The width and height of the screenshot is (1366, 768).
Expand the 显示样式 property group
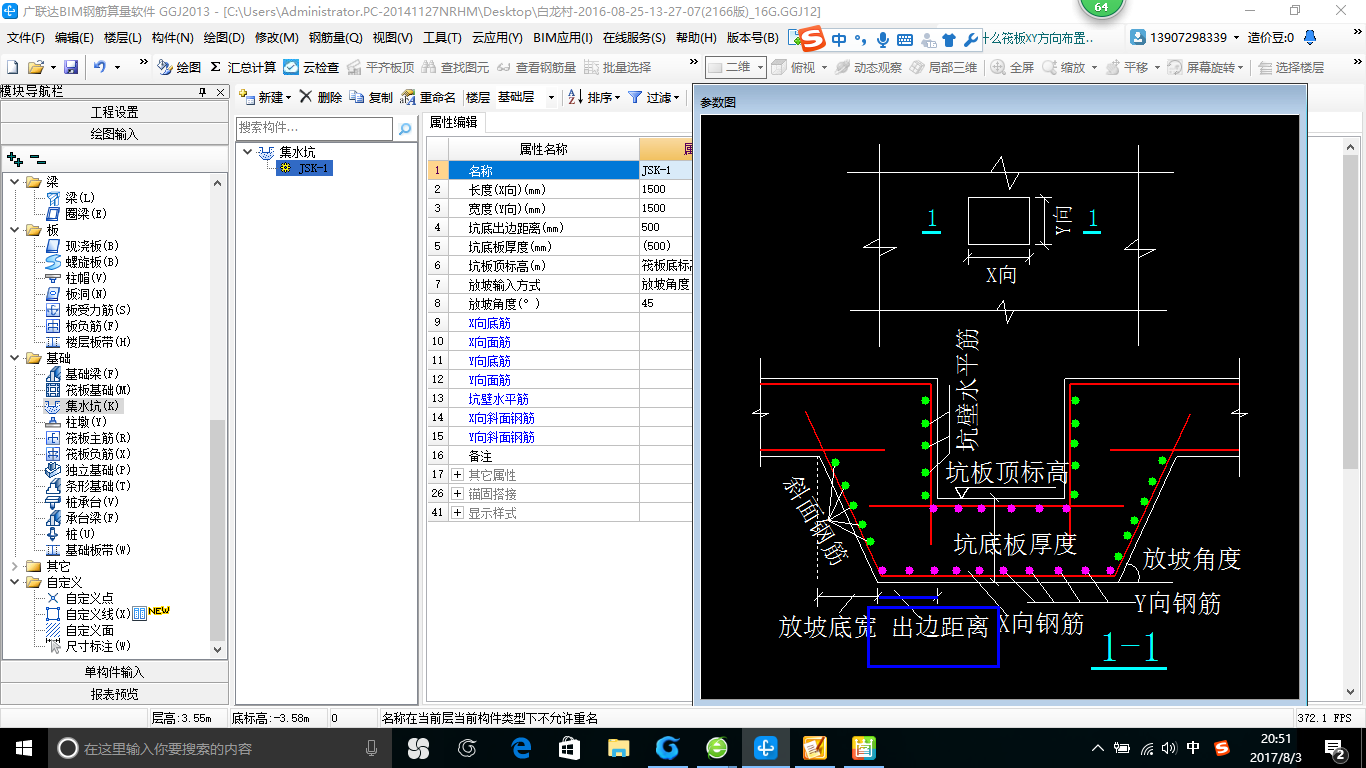[x=458, y=513]
